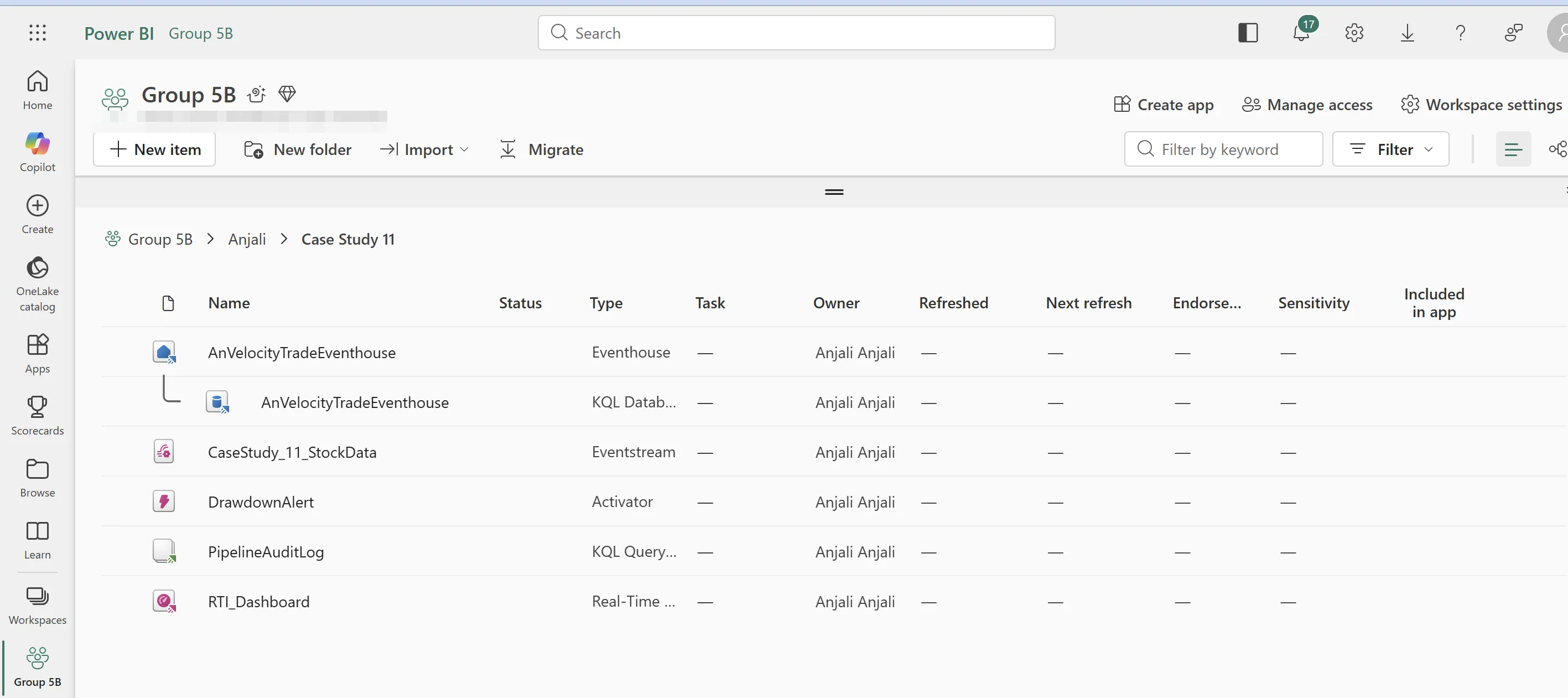Open Browse in the left navigation
The width and height of the screenshot is (1568, 698).
38,478
